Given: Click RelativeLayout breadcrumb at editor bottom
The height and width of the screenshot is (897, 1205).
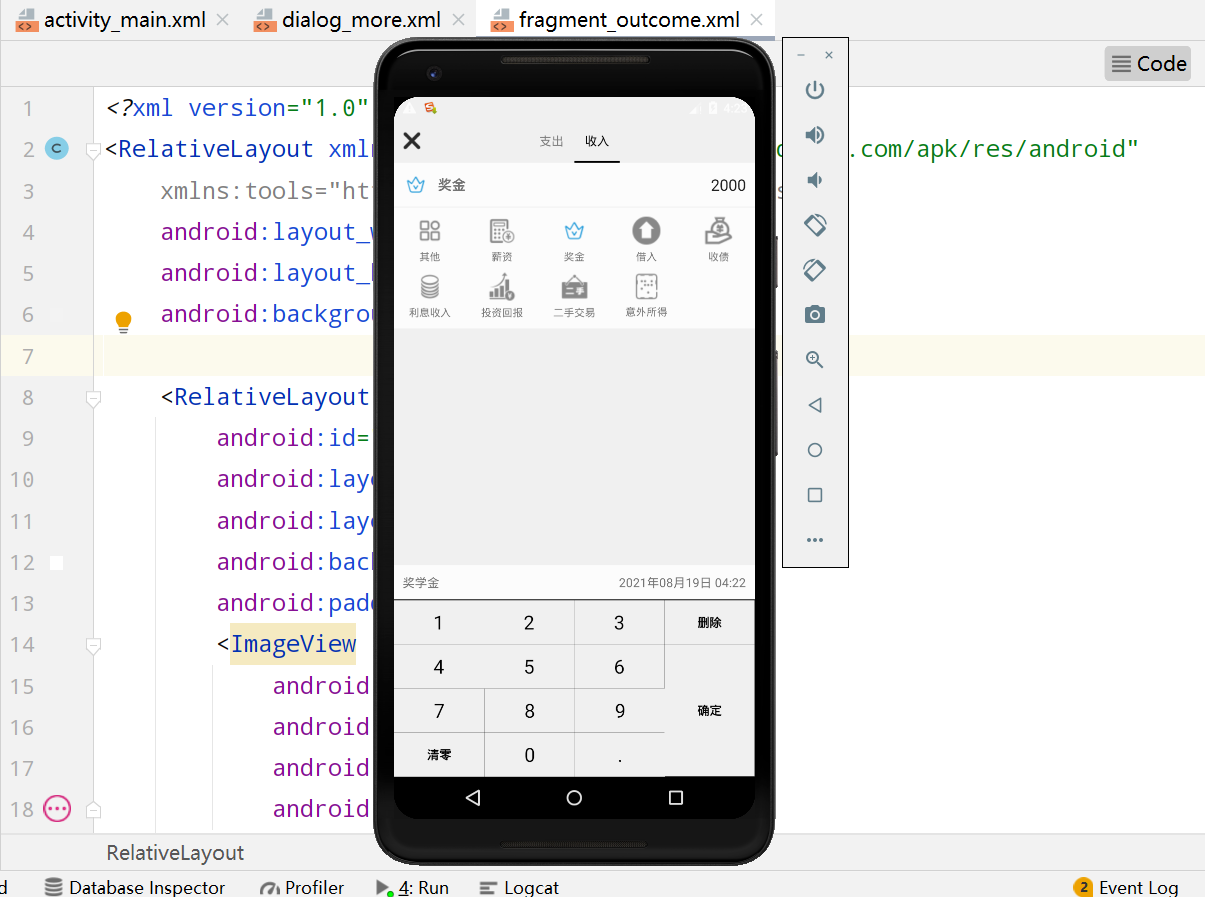Looking at the screenshot, I should click(175, 853).
